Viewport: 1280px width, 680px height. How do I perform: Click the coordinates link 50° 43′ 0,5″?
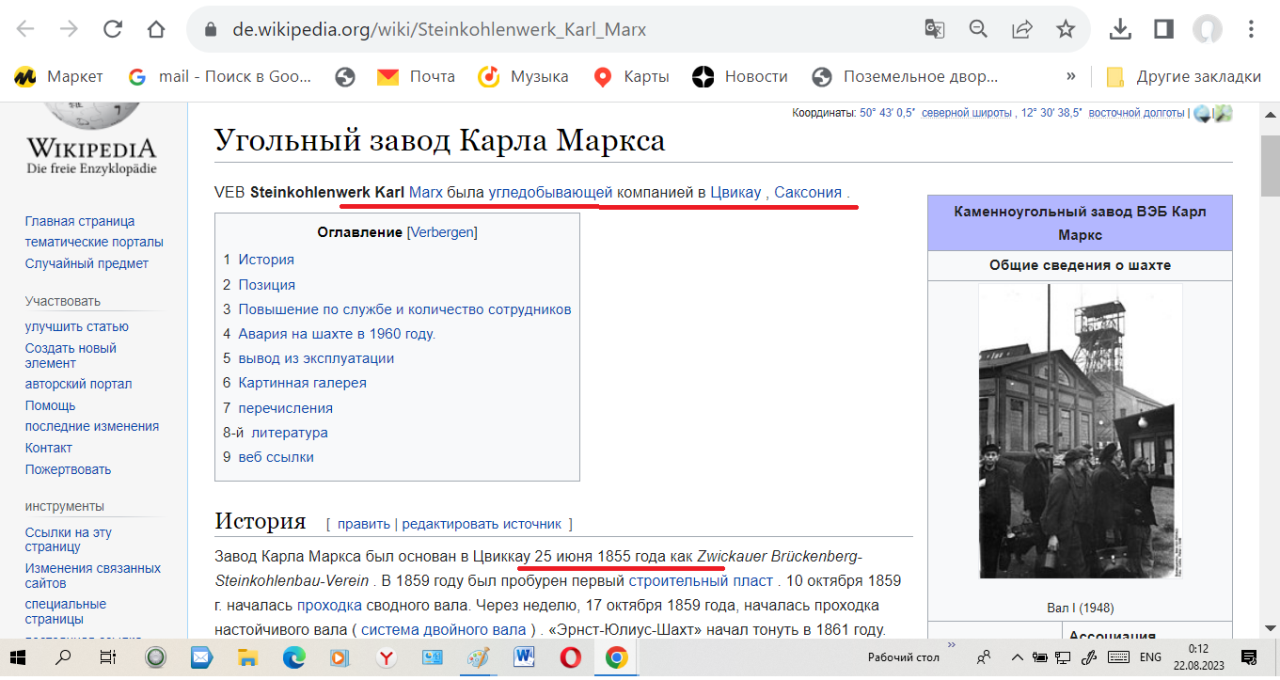point(888,113)
